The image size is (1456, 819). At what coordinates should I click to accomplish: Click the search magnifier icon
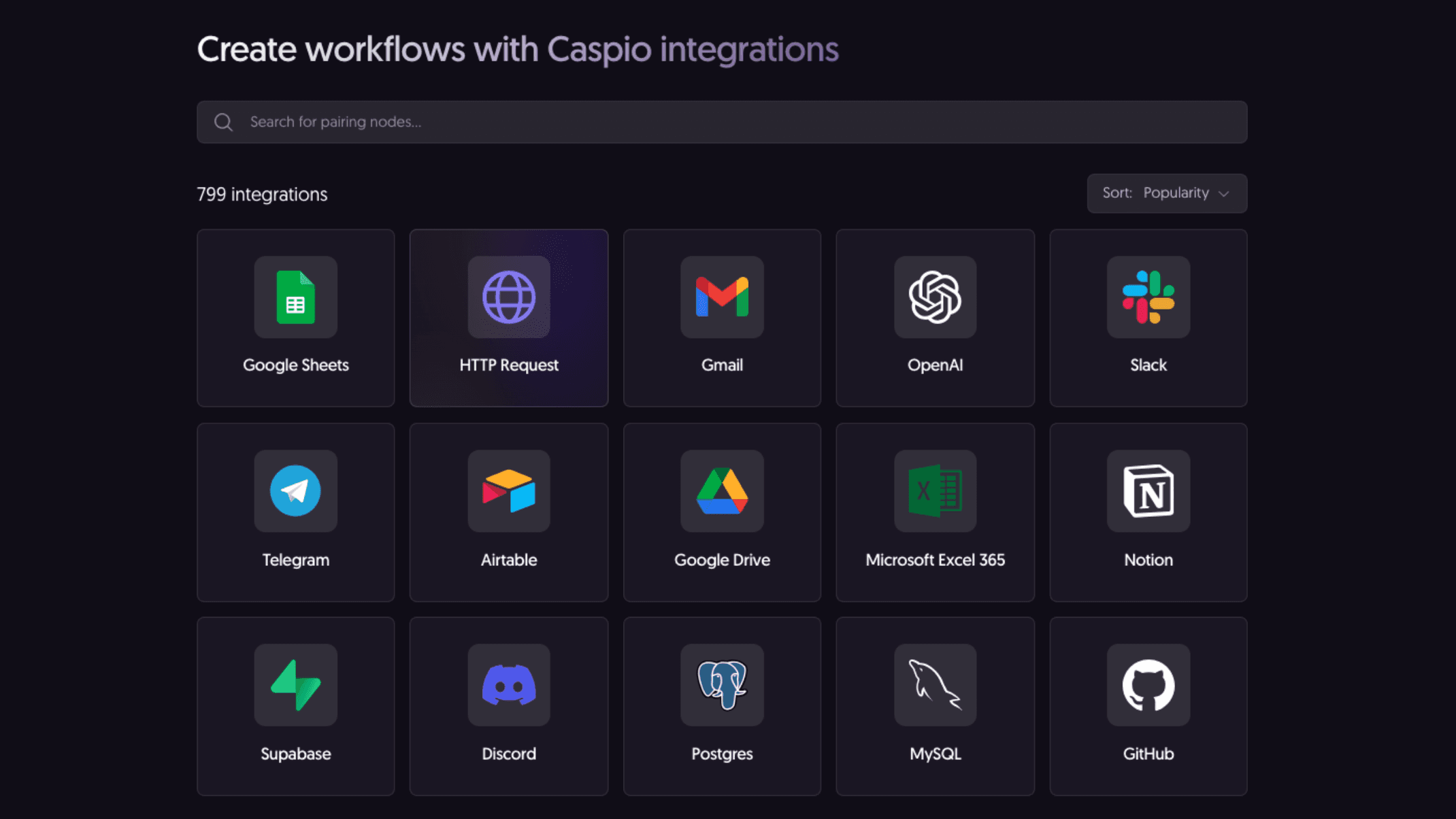pyautogui.click(x=223, y=122)
